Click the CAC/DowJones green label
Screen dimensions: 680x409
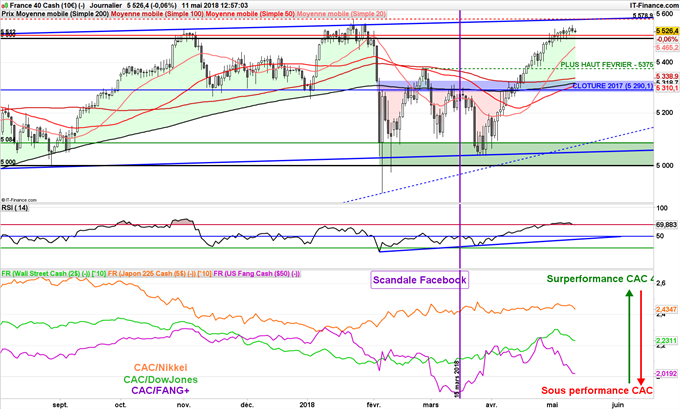coord(160,380)
